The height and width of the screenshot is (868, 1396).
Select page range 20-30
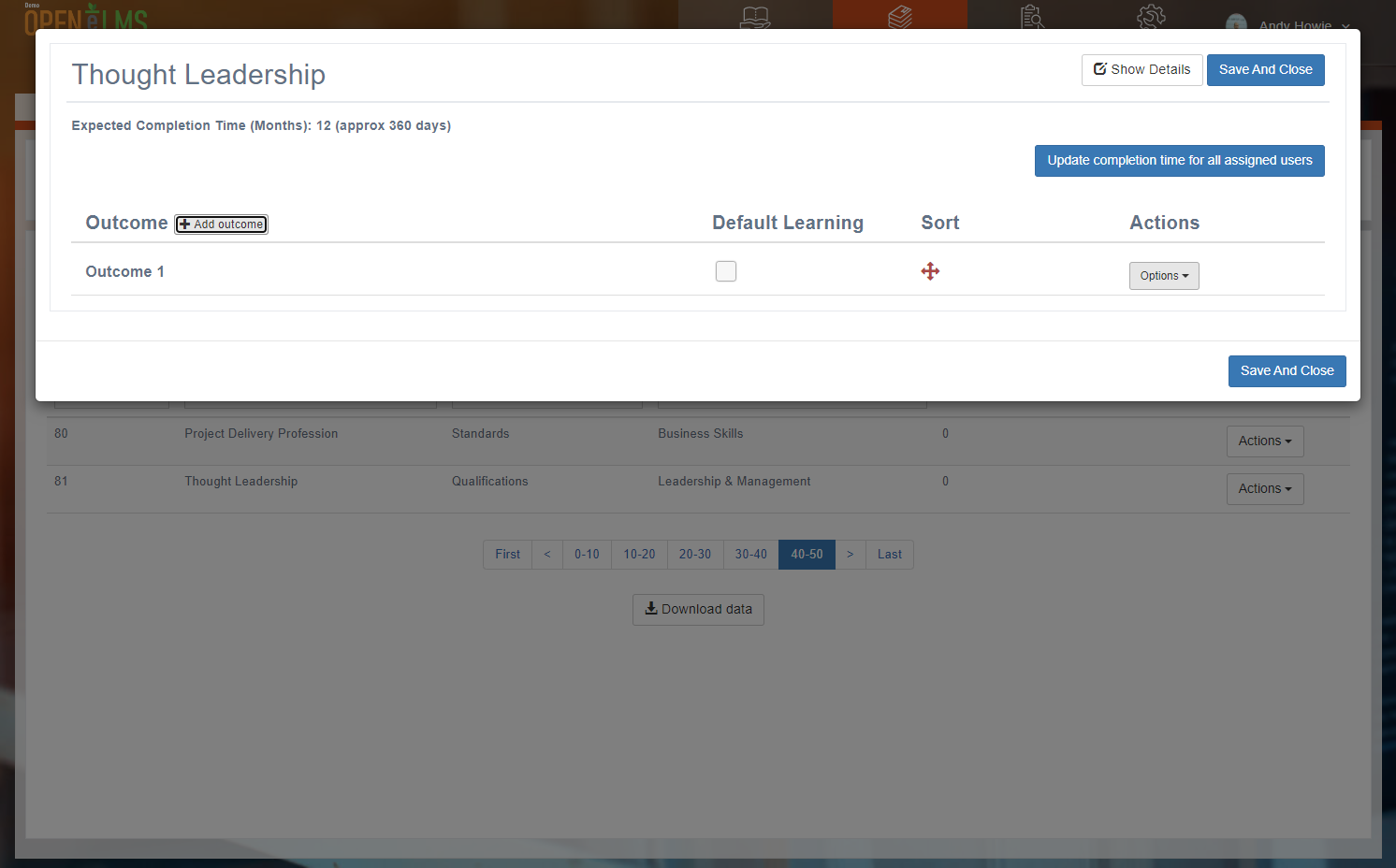coord(695,555)
